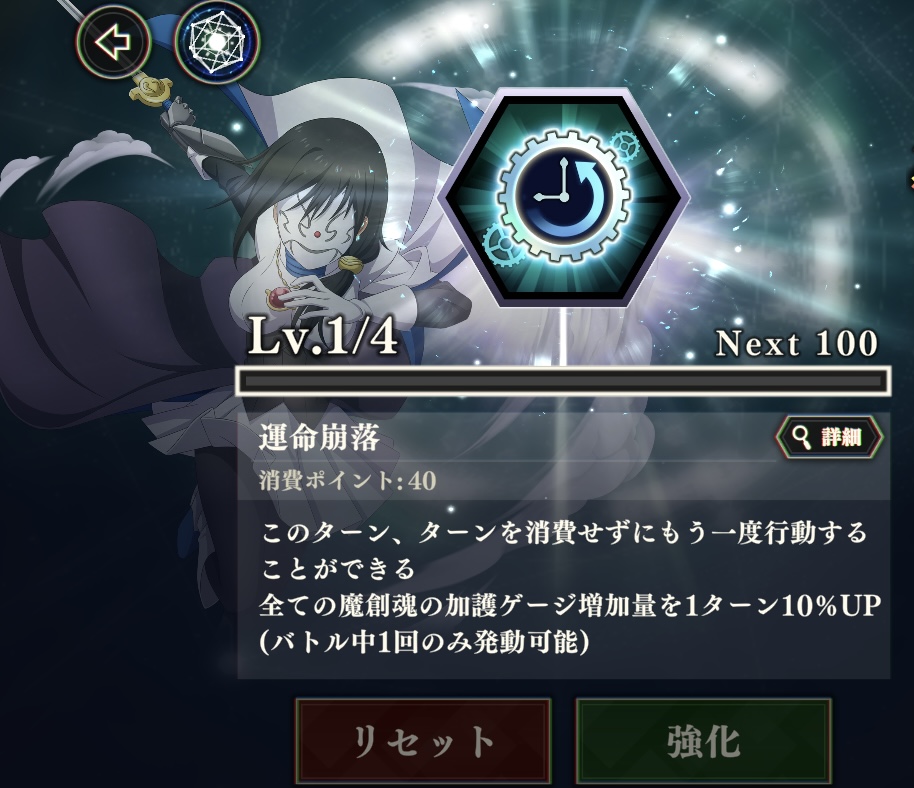Click the Next 100 experience label
This screenshot has width=914, height=788.
pyautogui.click(x=796, y=343)
